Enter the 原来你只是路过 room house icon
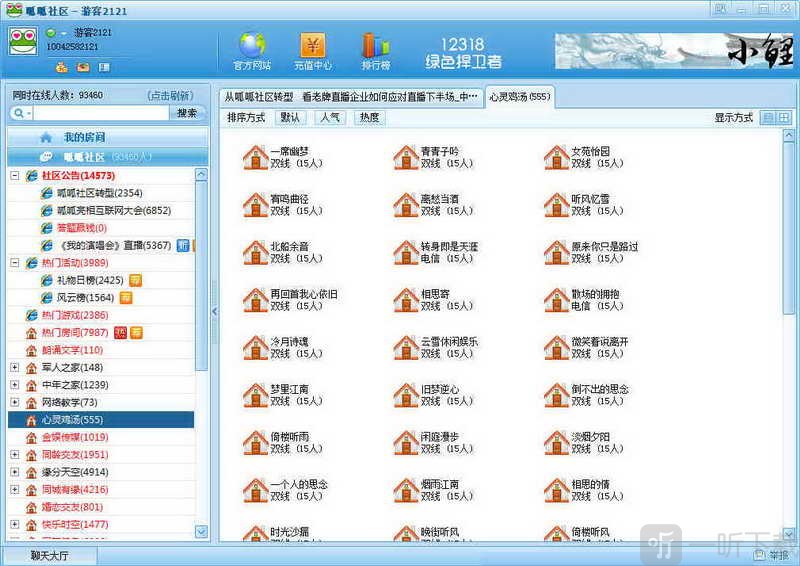Screen dimensions: 800x566 point(557,252)
